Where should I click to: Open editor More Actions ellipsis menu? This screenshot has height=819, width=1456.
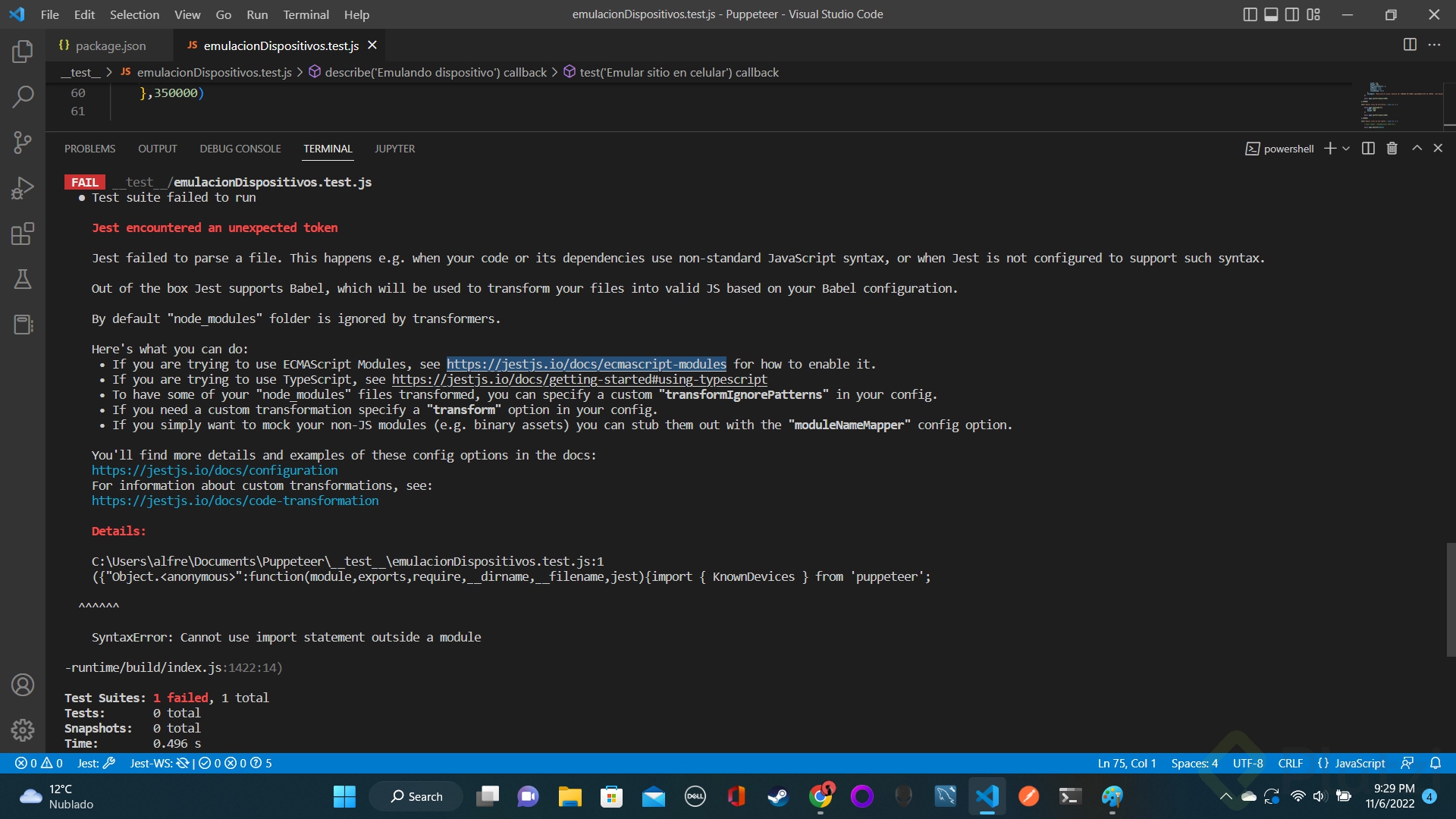coord(1434,45)
